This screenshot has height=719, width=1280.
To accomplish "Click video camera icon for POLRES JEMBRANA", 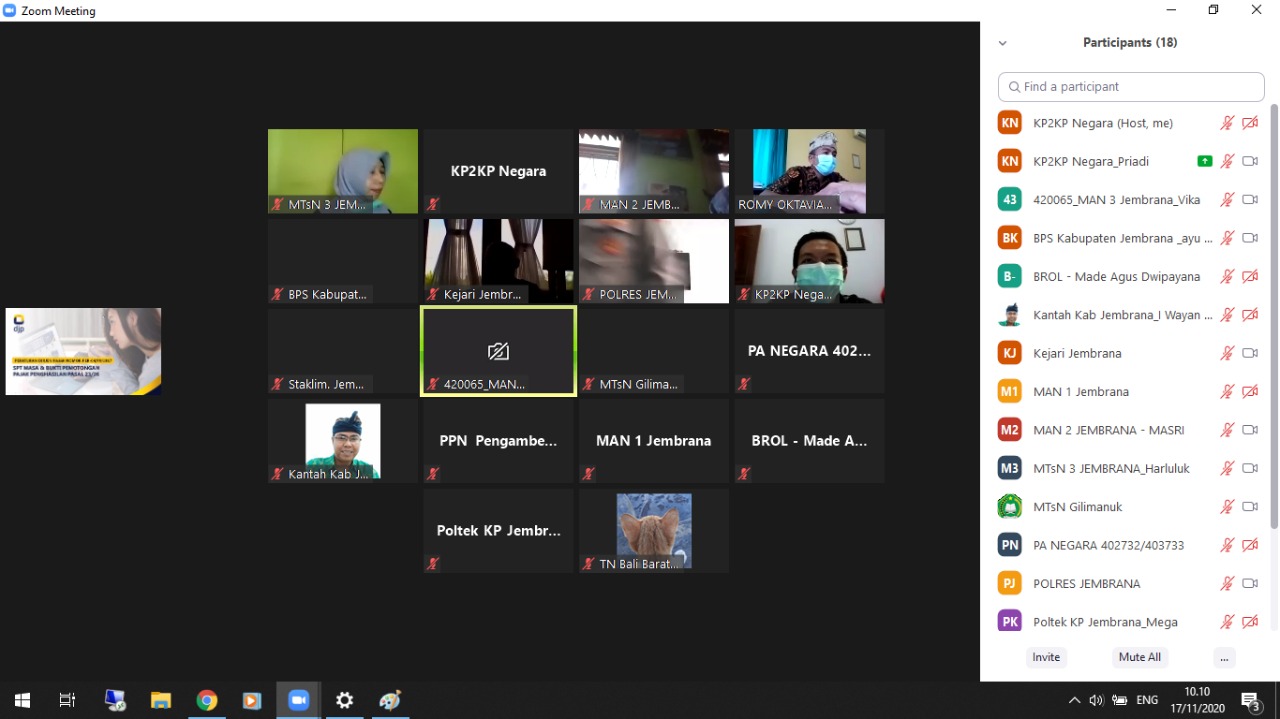I will 1250,583.
